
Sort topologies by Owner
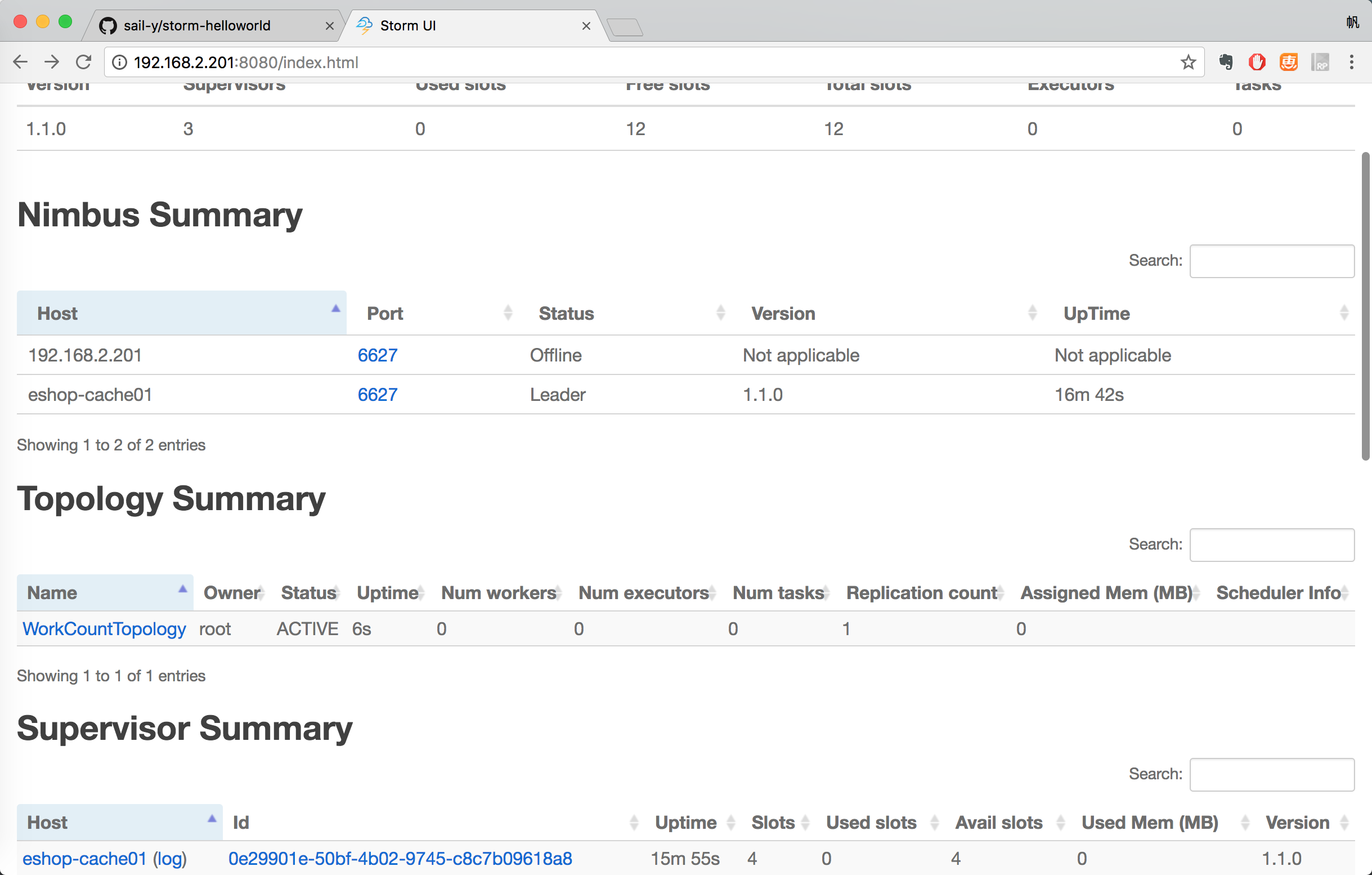[232, 593]
